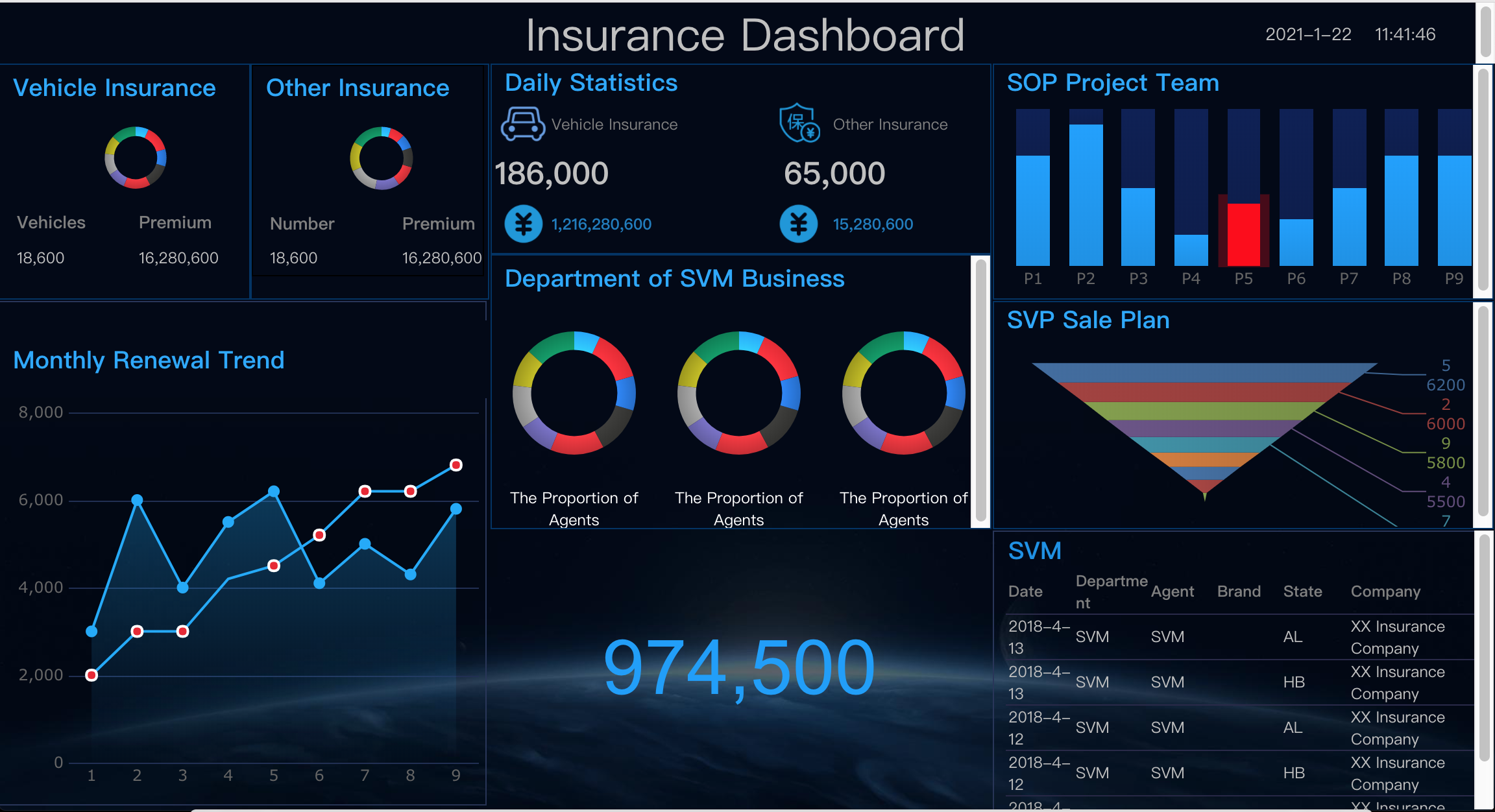Click the red data point at month 9
1495x812 pixels.
pyautogui.click(x=456, y=465)
